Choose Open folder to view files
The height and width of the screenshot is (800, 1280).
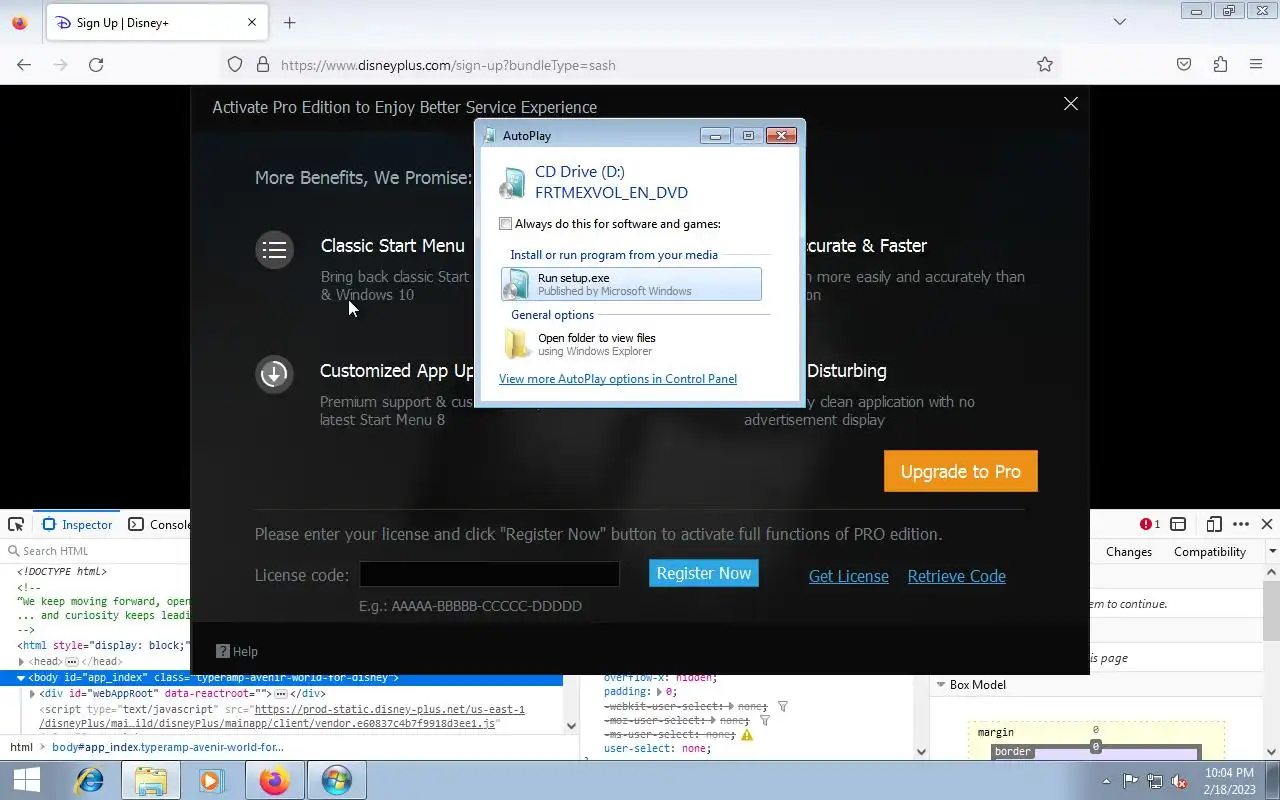tap(631, 344)
